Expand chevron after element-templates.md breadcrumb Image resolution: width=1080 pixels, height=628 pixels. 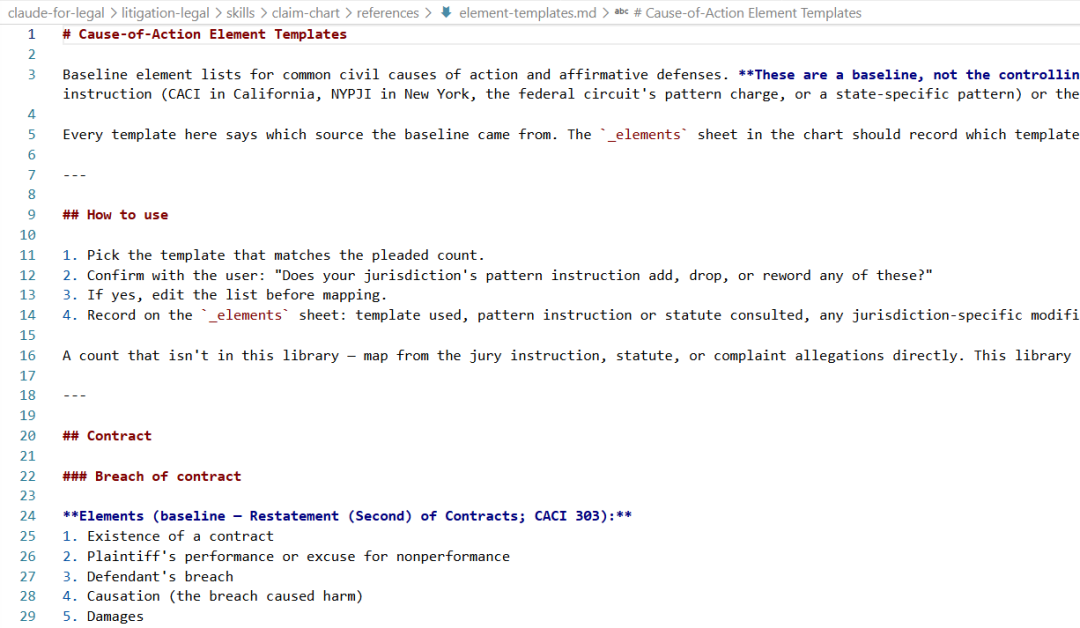[x=605, y=12]
